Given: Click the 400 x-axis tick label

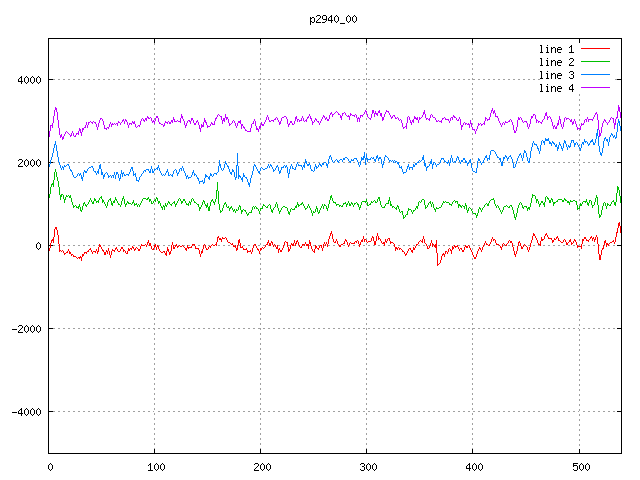Looking at the screenshot, I should click(x=473, y=466).
